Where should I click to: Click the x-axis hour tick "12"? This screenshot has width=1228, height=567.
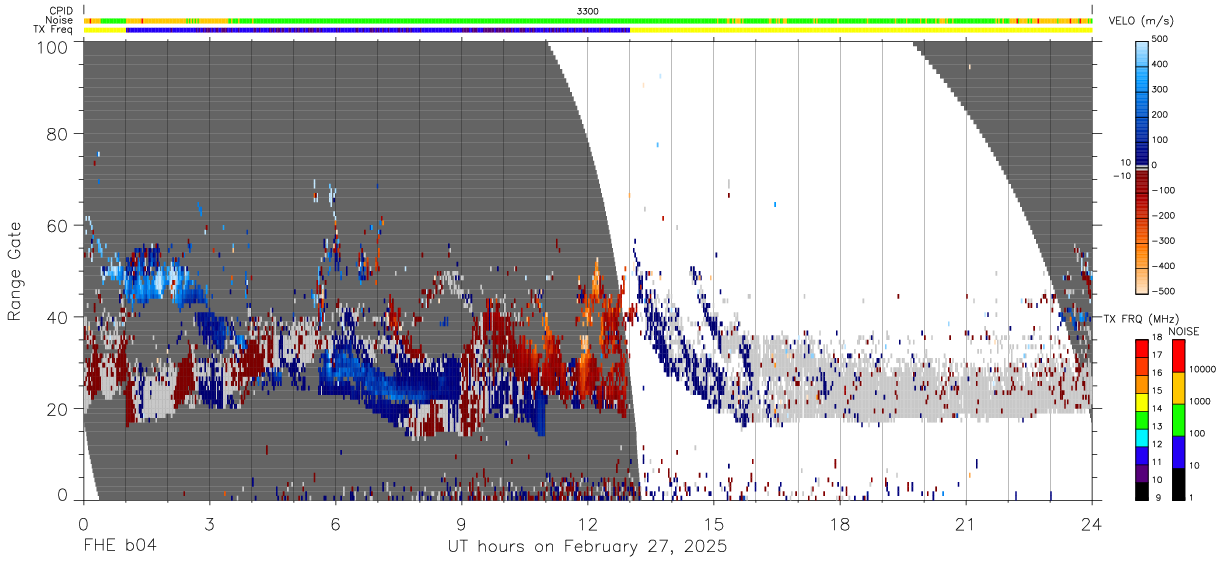click(x=587, y=524)
